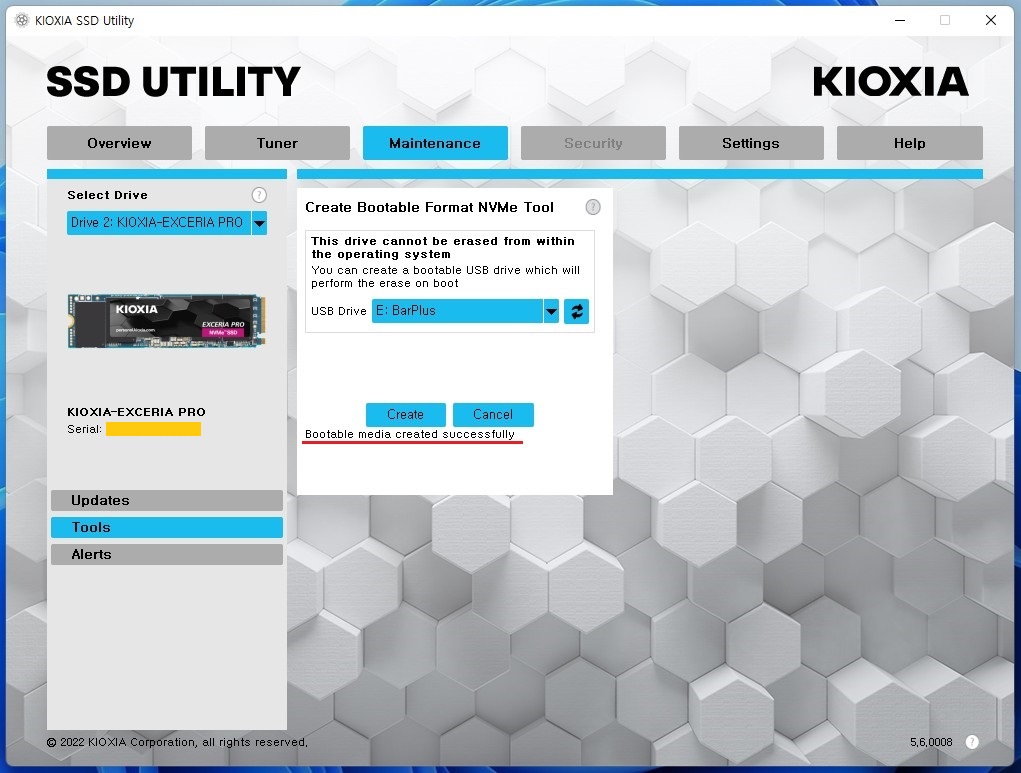1021x773 pixels.
Task: Select the Maintenance tab
Action: coord(435,143)
